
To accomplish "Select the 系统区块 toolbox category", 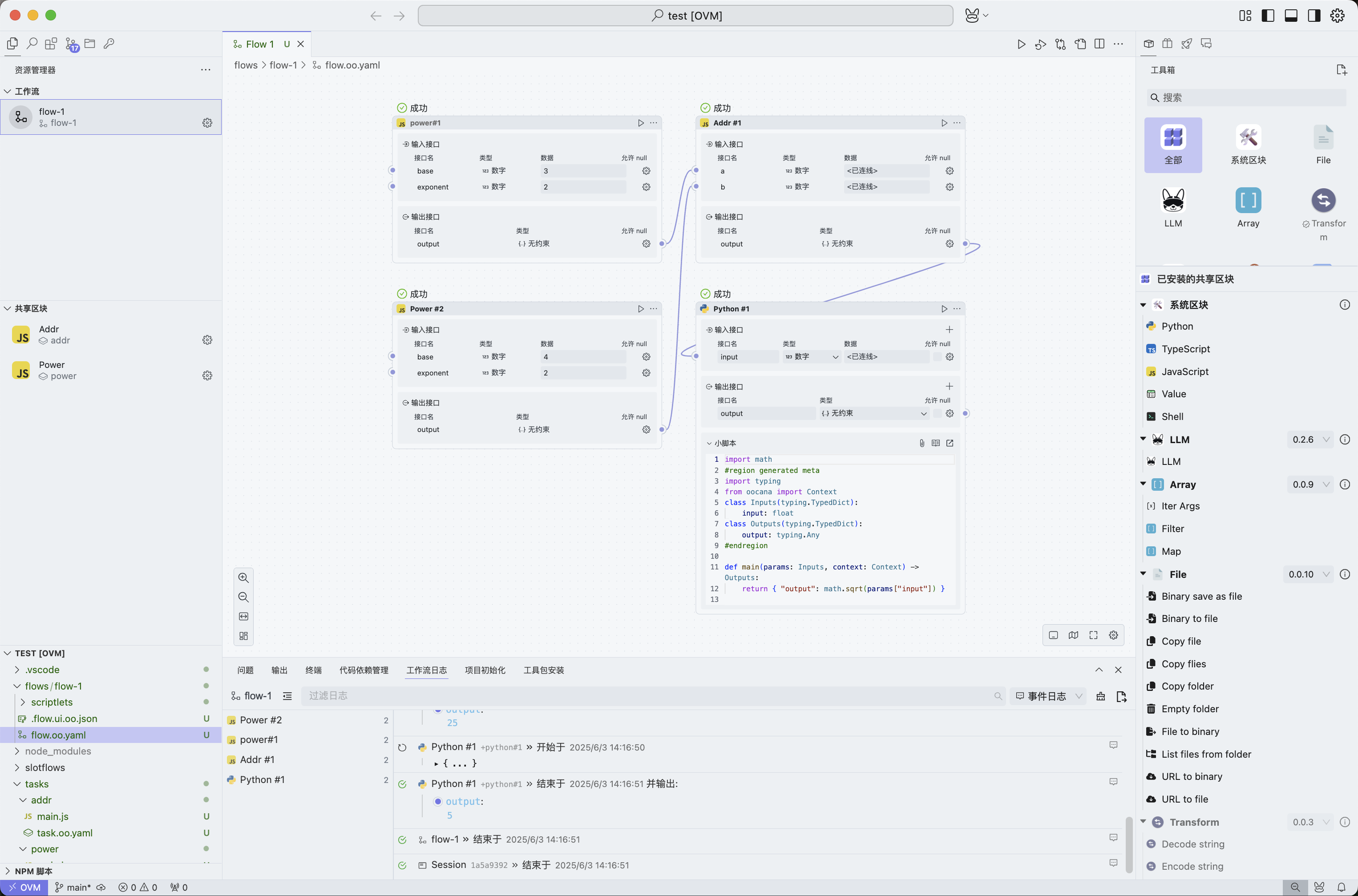I will pos(1248,145).
